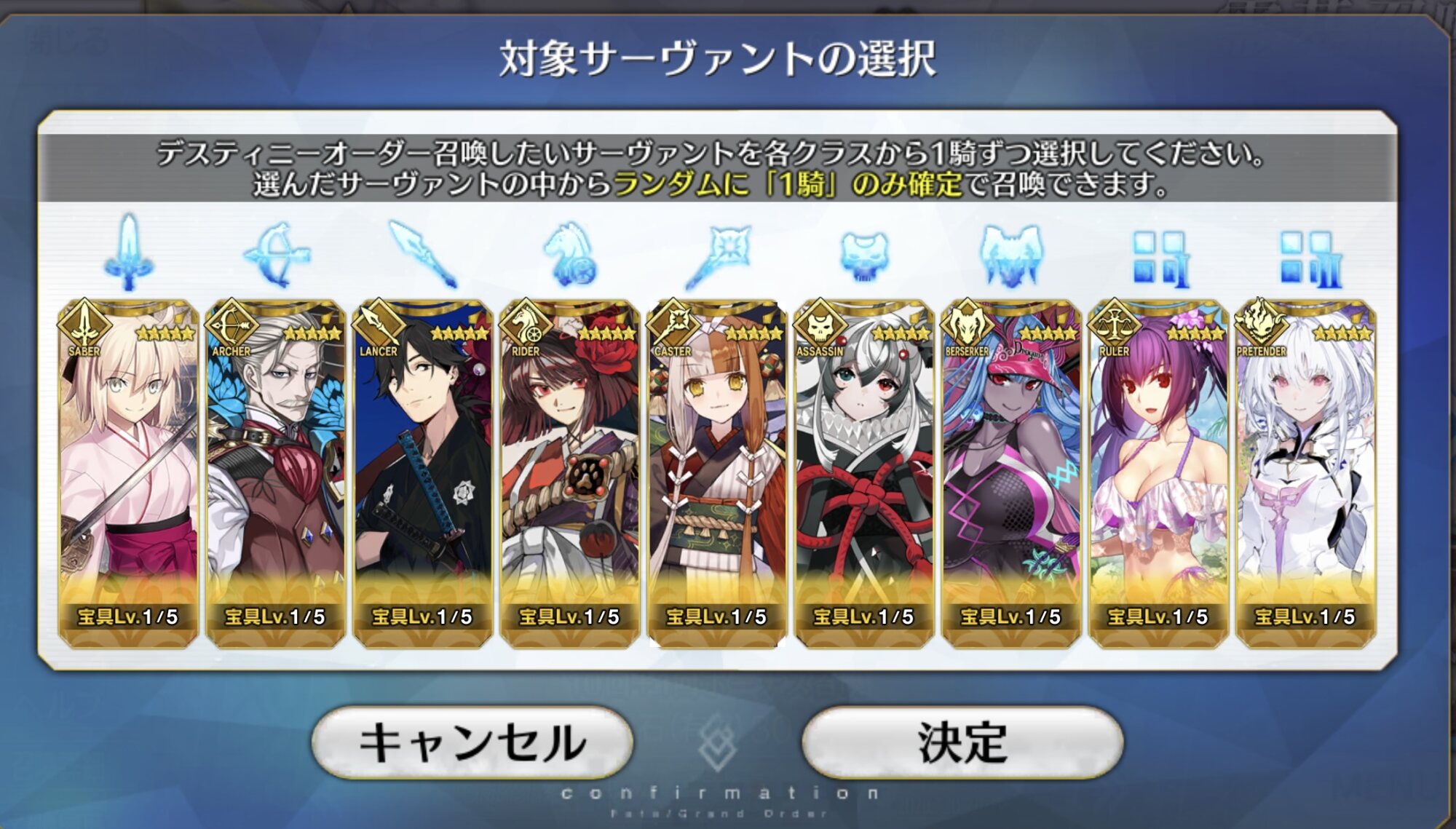
Task: Select the Saber class sword icon
Action: (129, 252)
